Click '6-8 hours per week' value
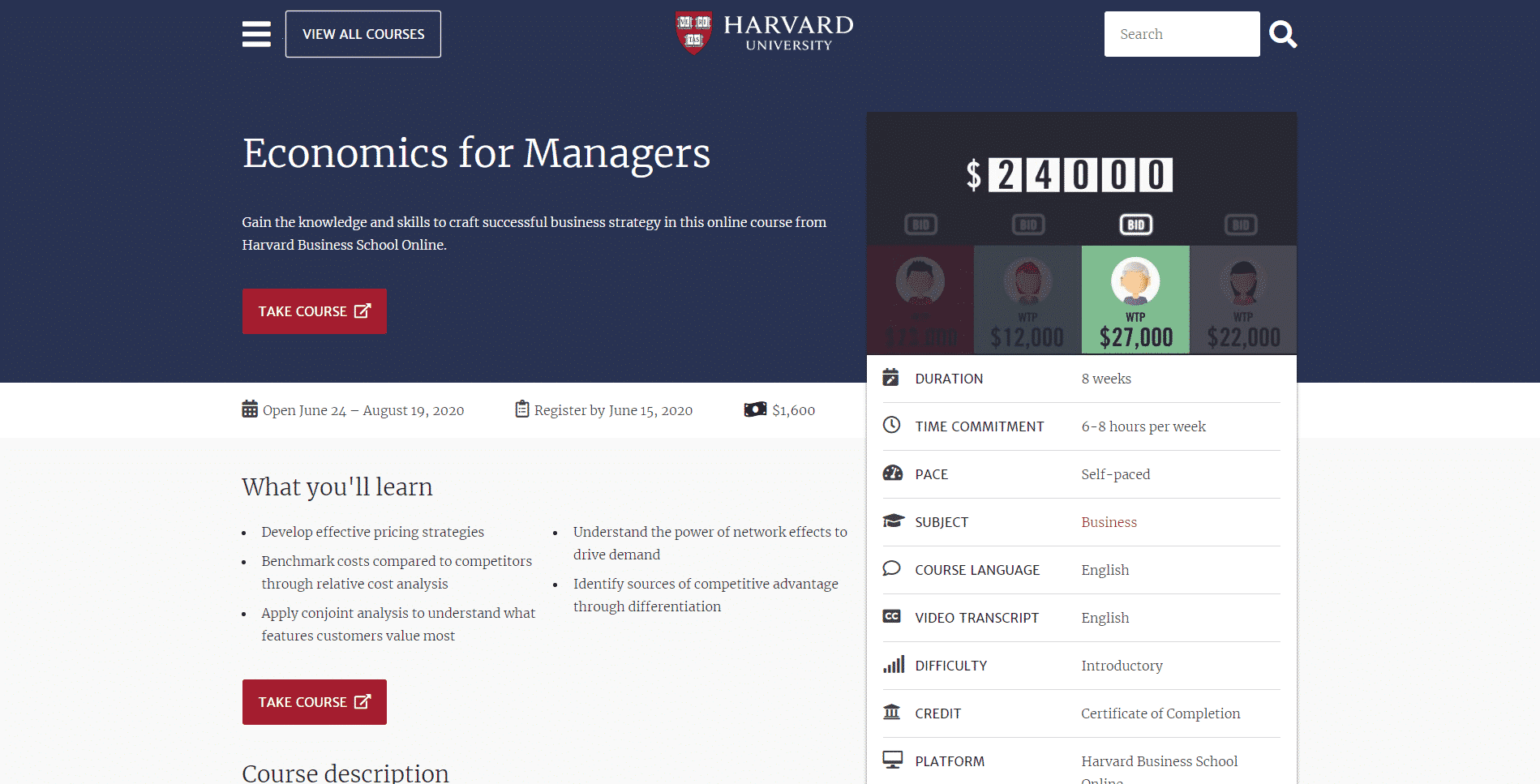Viewport: 1540px width, 784px height. click(1143, 426)
